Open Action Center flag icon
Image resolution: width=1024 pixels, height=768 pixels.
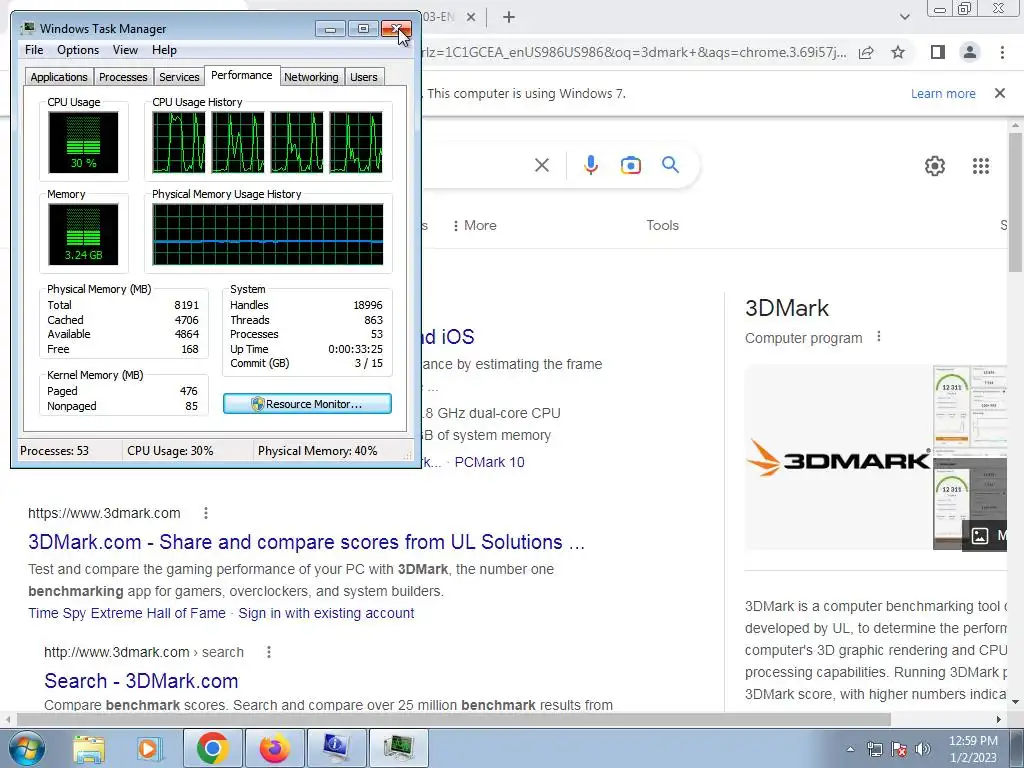click(x=899, y=749)
